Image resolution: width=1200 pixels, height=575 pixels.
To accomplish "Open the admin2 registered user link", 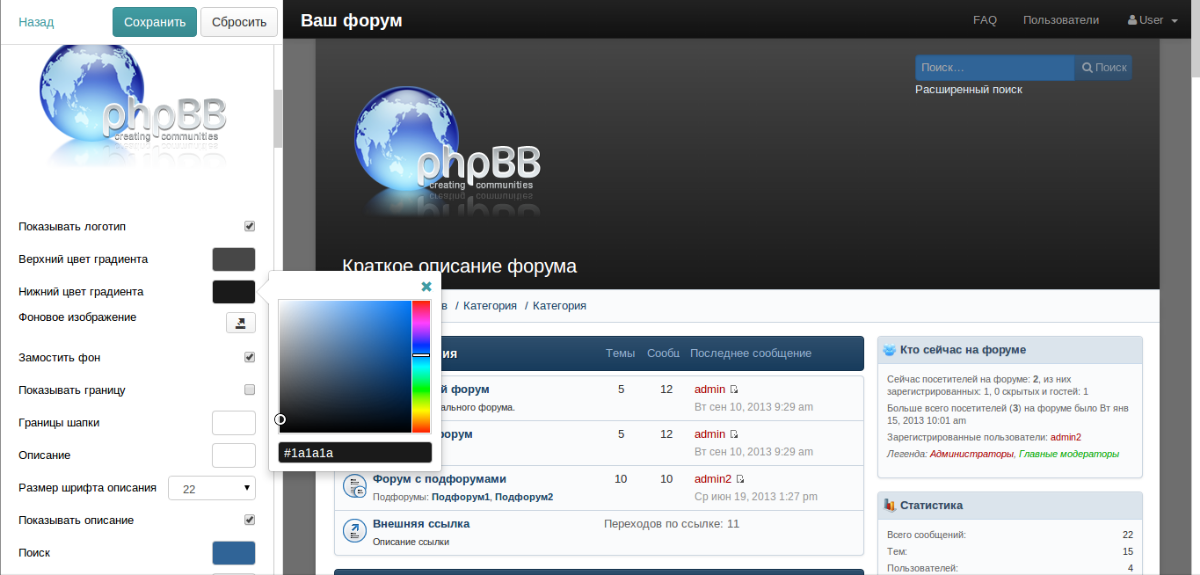I will 1066,437.
